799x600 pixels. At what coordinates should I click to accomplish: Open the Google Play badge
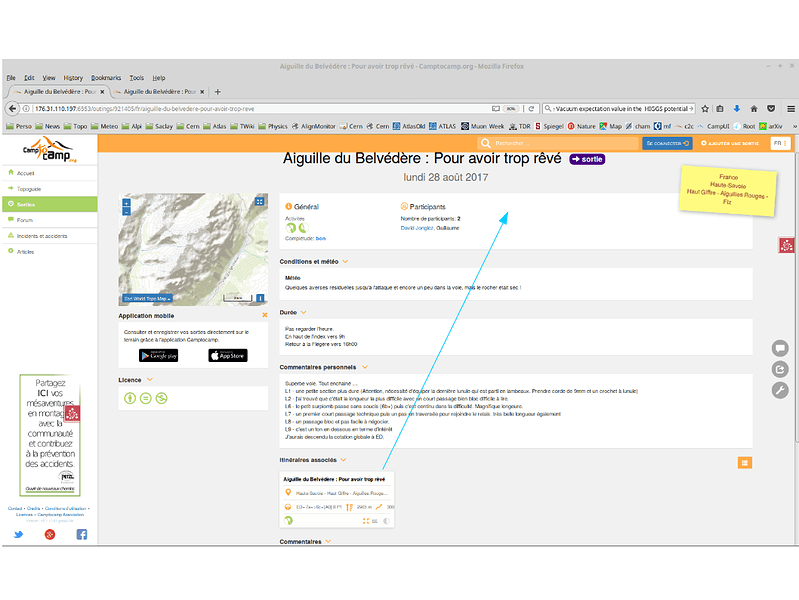(158, 355)
